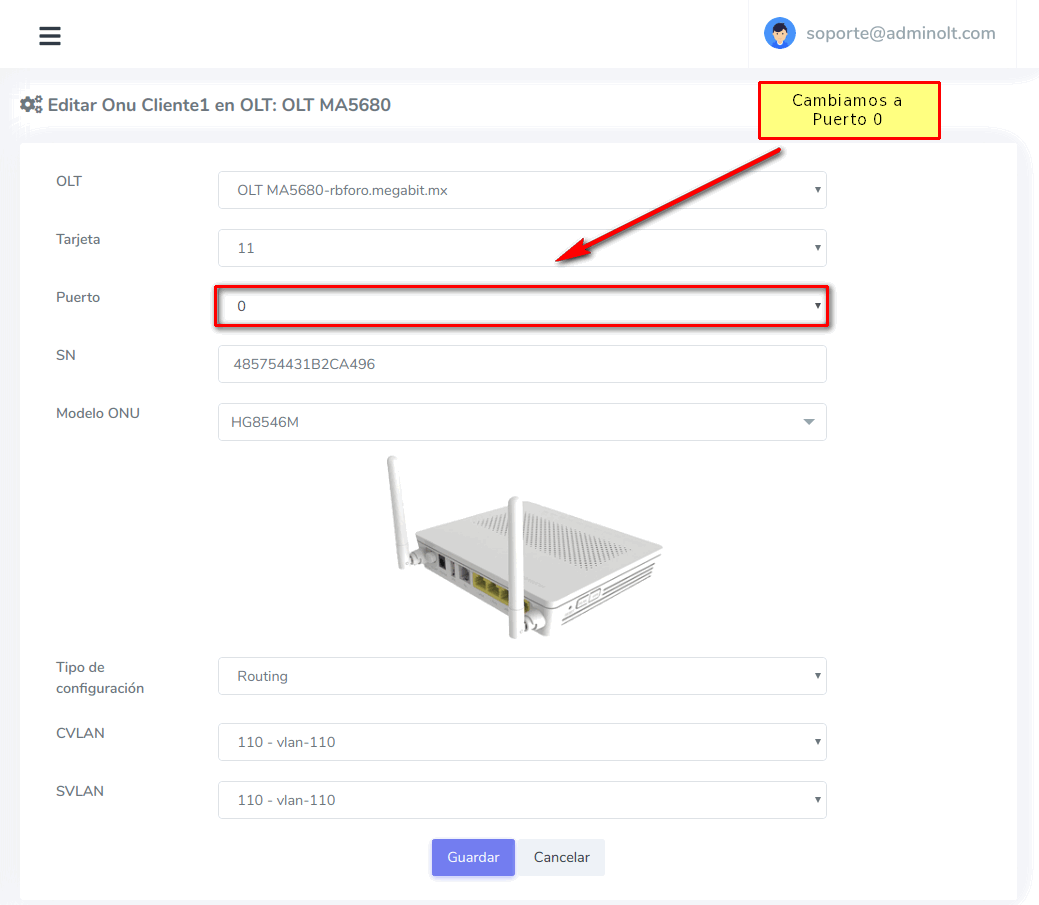Open the SVLAN dropdown
Viewport: 1039px width, 905px height.
521,800
